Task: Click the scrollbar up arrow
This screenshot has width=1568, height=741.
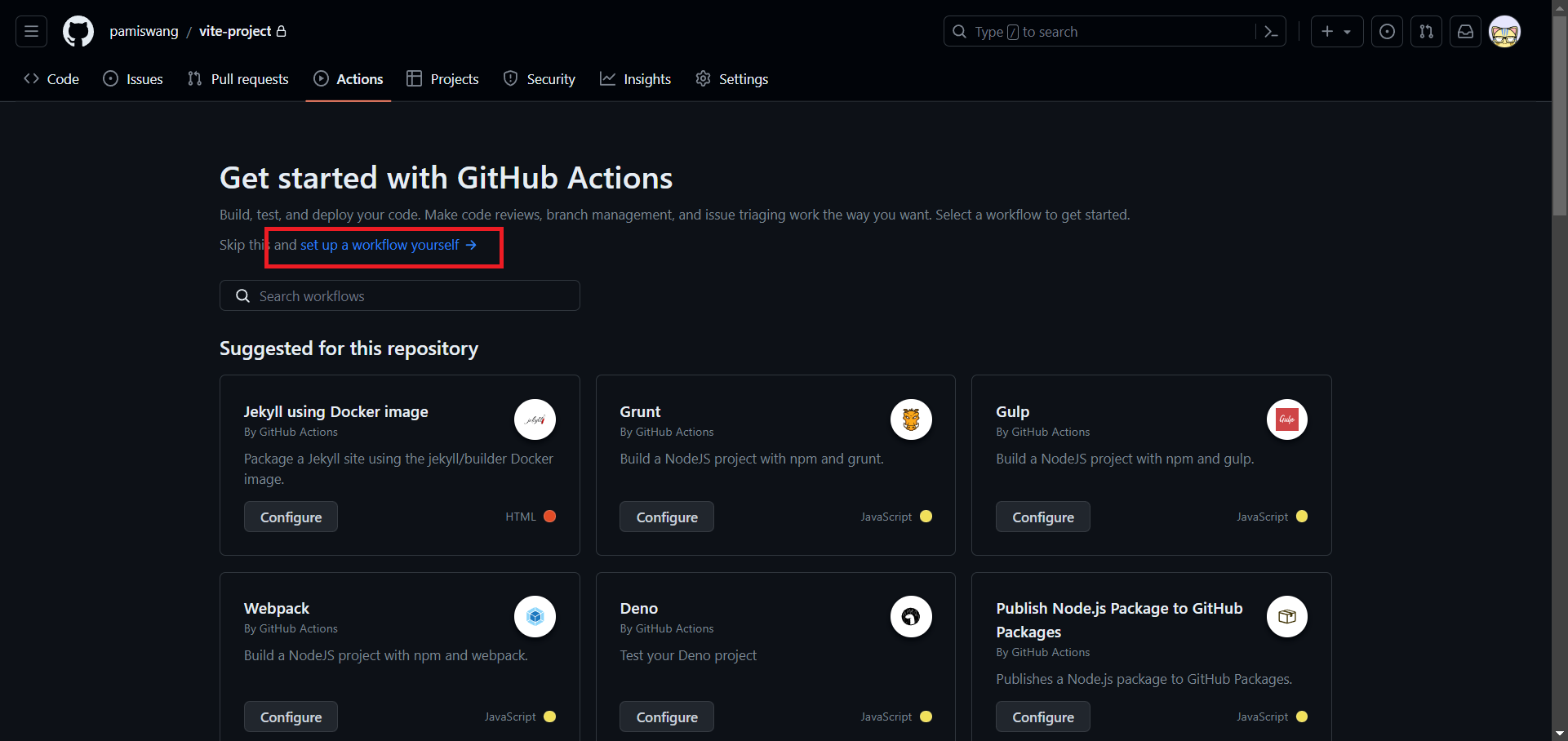Action: tap(1560, 7)
